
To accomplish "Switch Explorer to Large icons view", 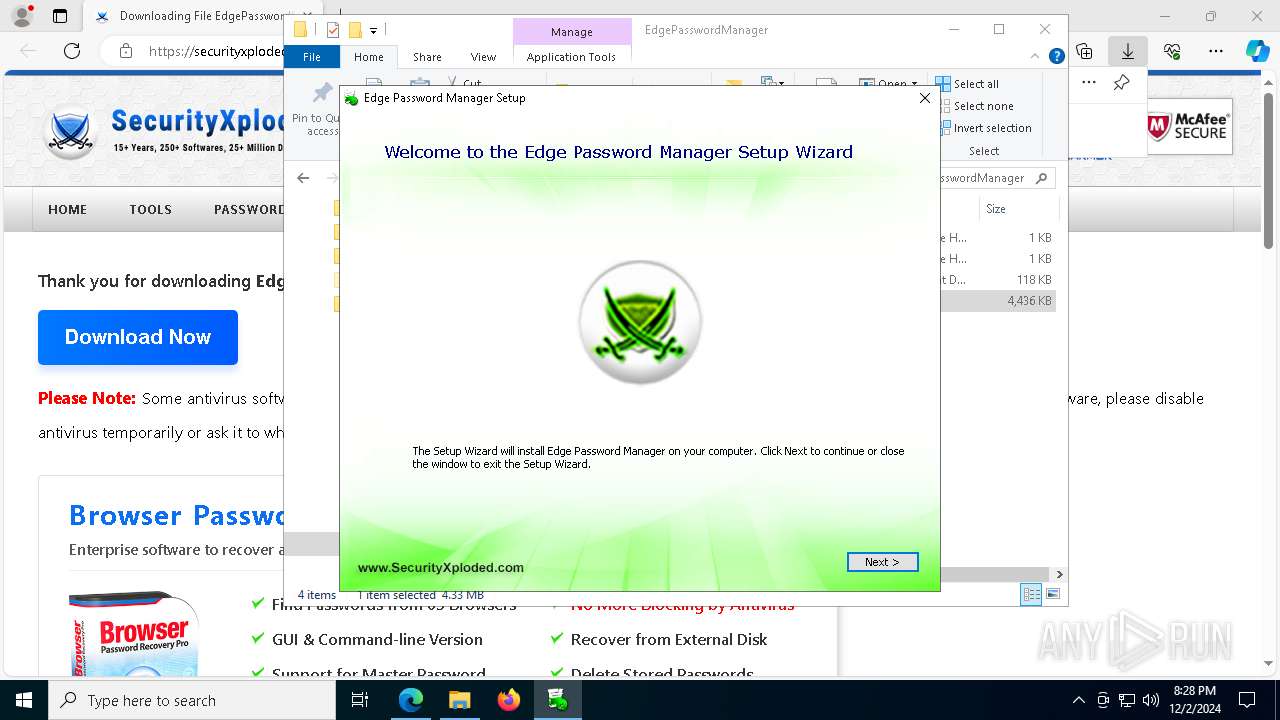I will 1052,595.
